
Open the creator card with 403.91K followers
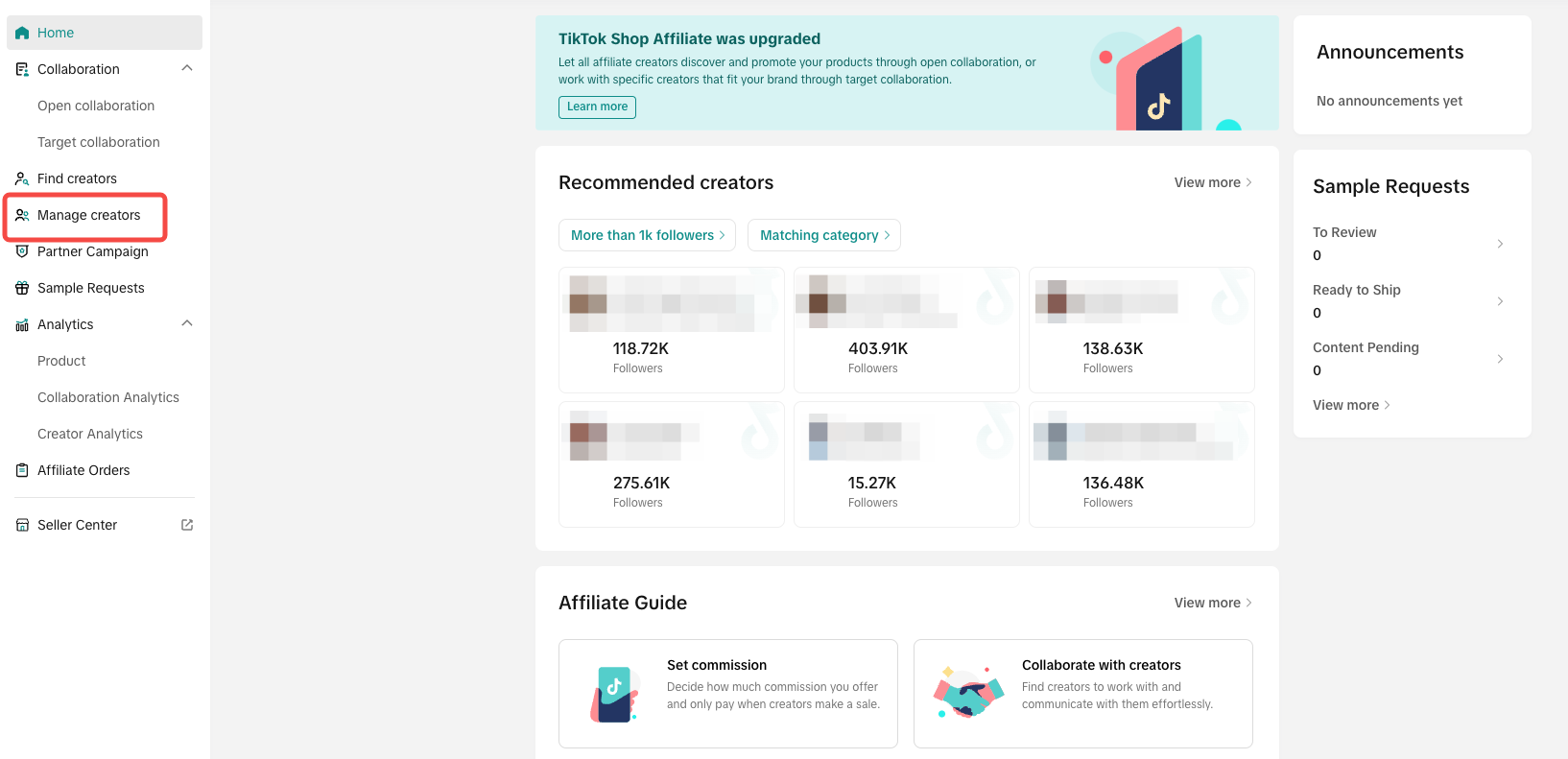tap(906, 329)
